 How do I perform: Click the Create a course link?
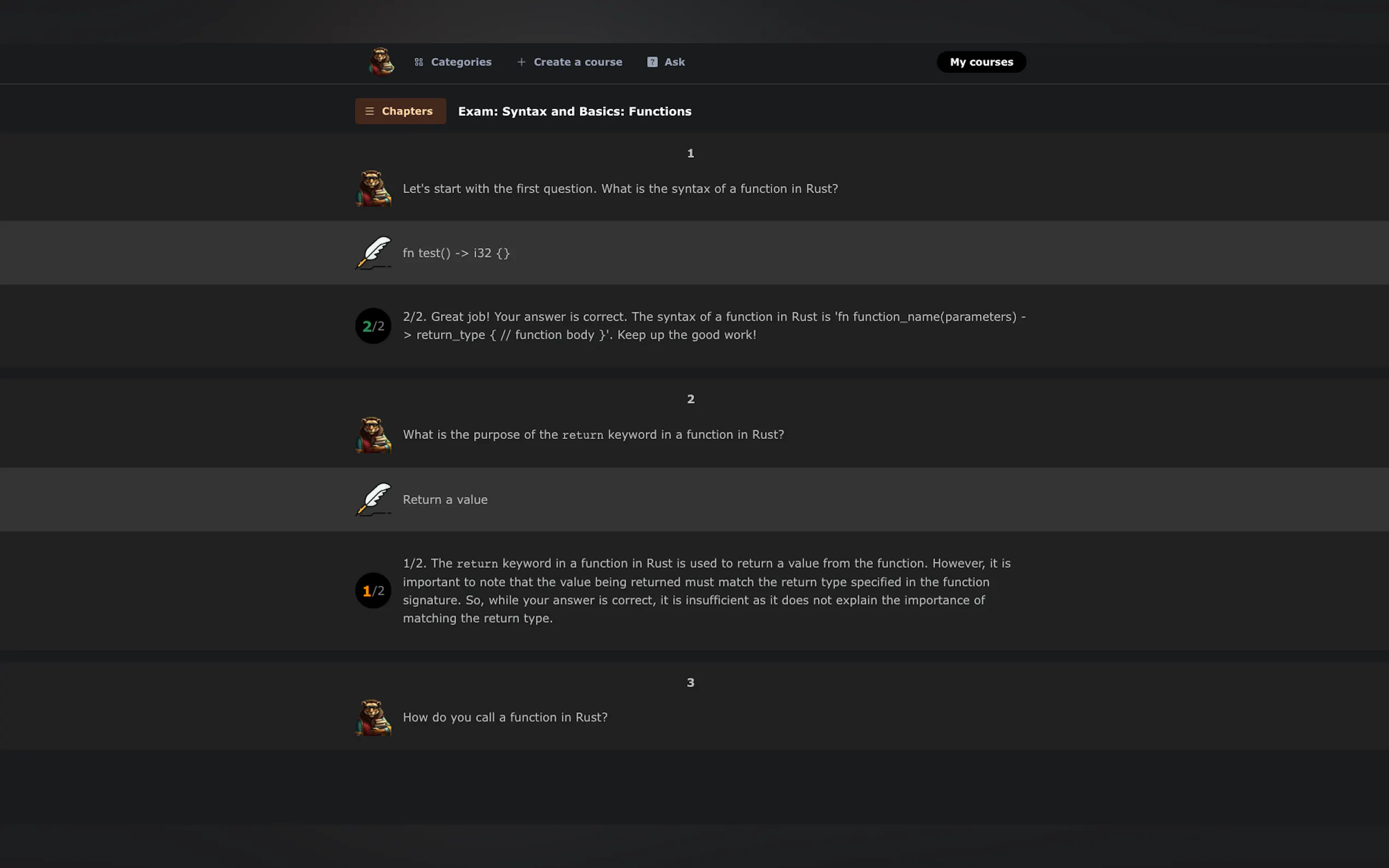(577, 62)
